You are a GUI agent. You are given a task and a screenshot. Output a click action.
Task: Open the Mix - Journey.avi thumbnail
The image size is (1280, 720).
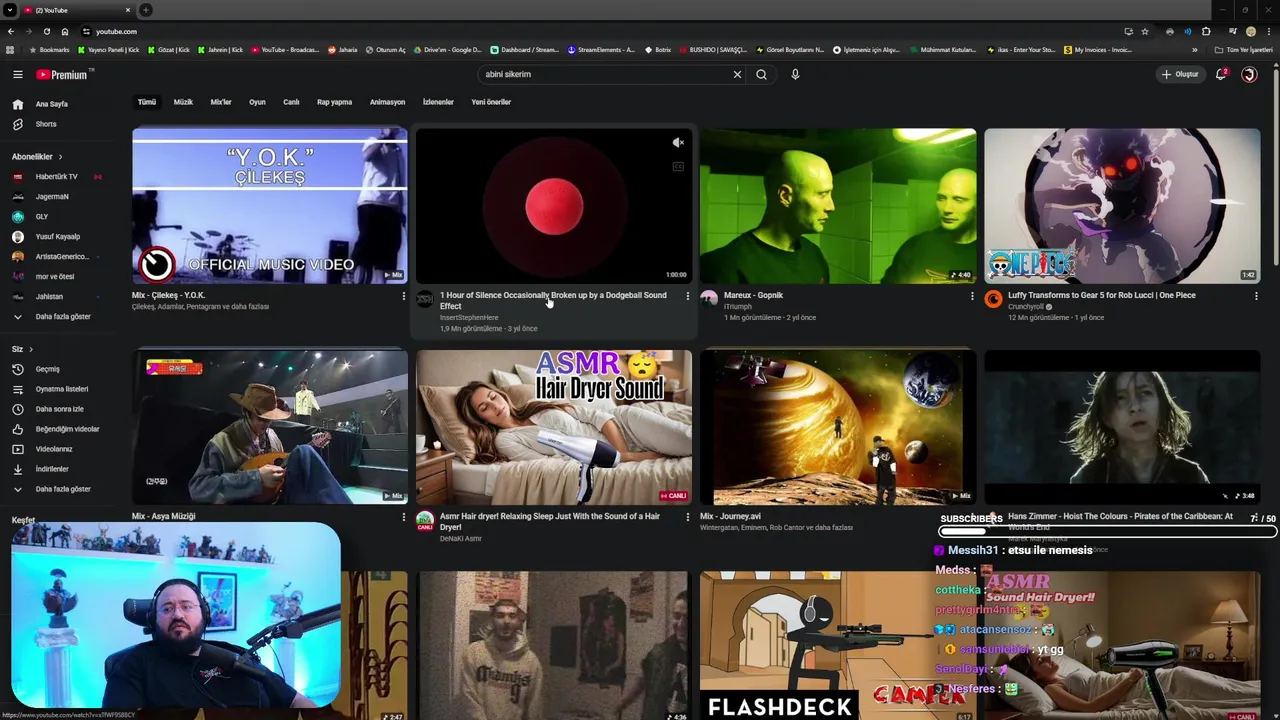point(838,427)
